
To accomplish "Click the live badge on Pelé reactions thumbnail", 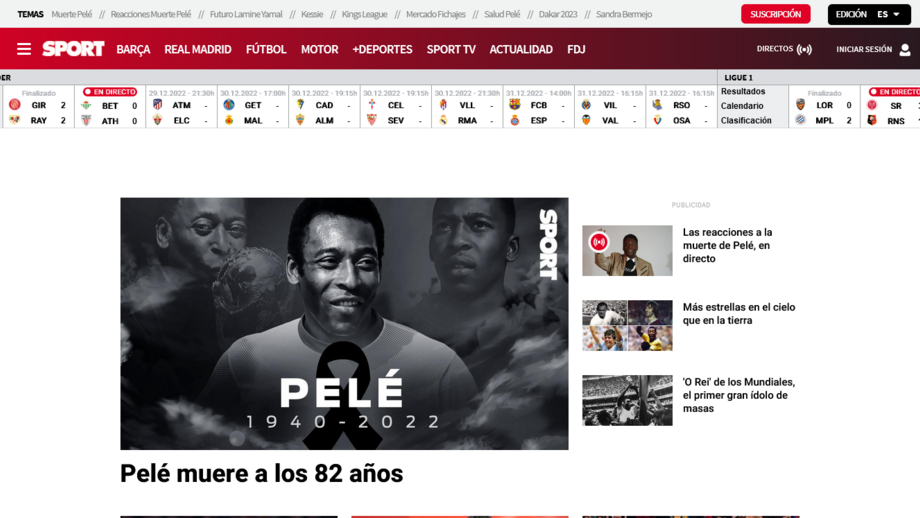I will point(598,242).
